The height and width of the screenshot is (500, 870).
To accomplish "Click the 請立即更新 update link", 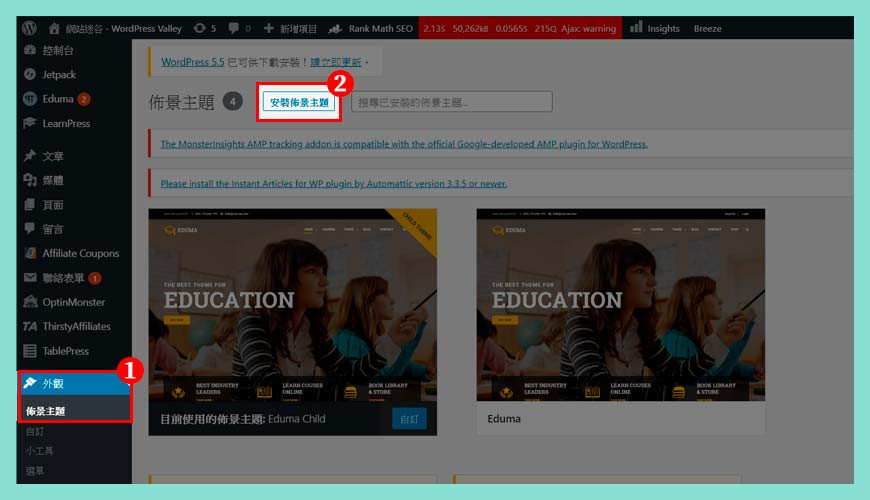I will [336, 62].
